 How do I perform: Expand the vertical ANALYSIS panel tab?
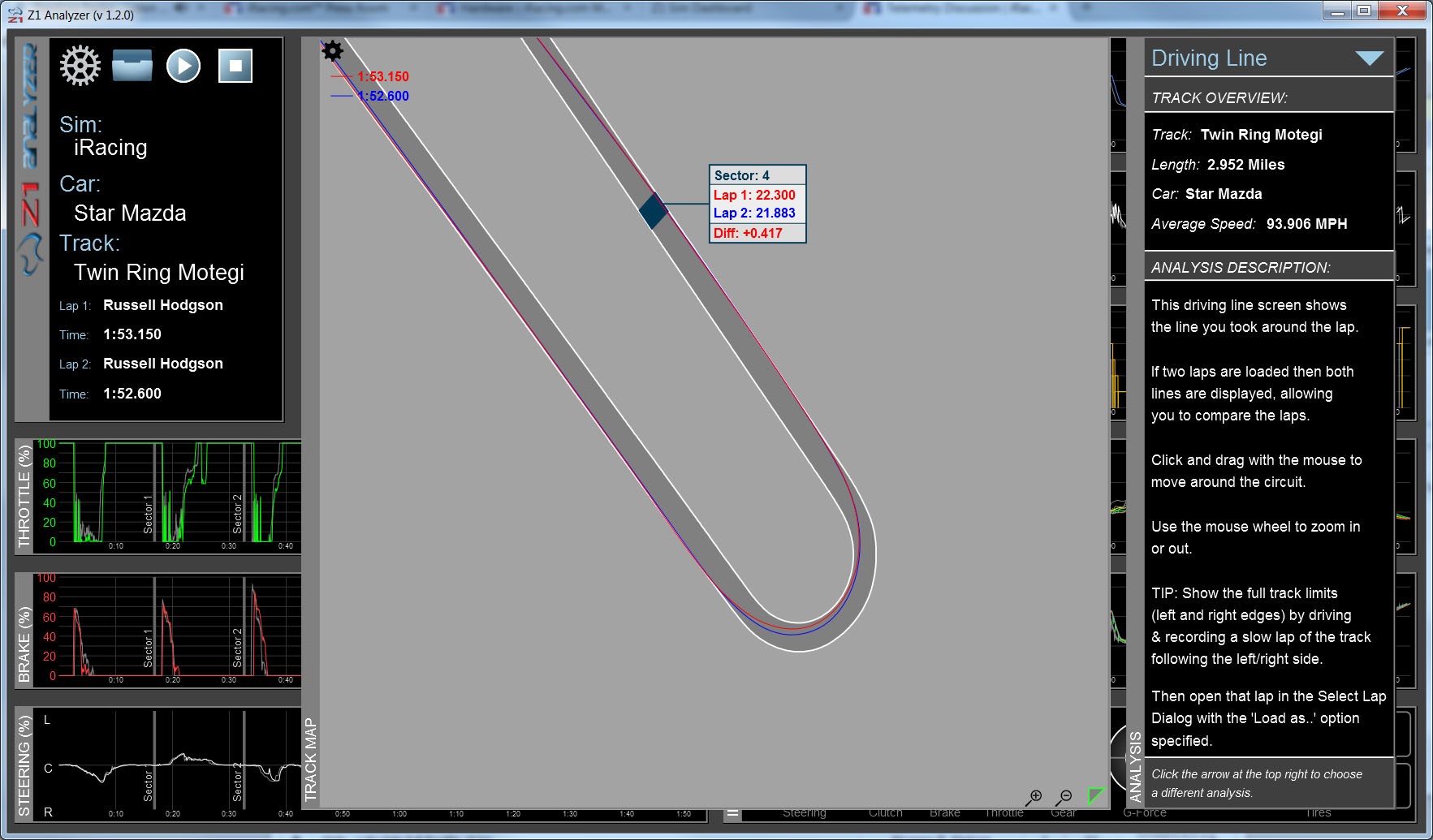coord(1135,763)
